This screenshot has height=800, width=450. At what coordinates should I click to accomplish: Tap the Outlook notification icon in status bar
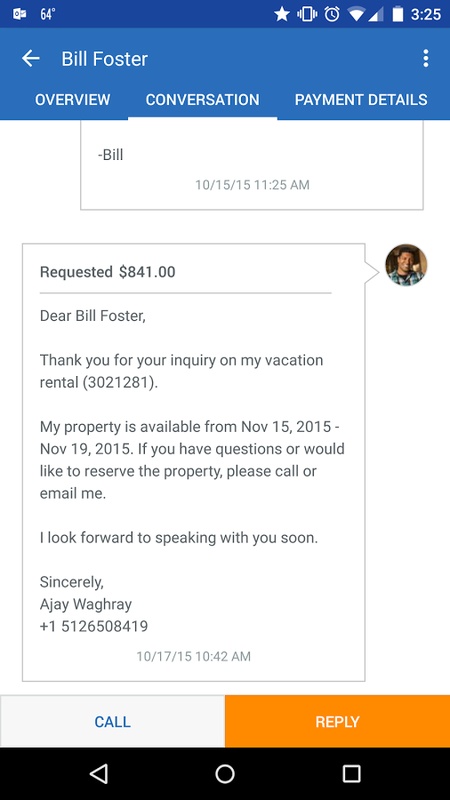click(x=19, y=14)
